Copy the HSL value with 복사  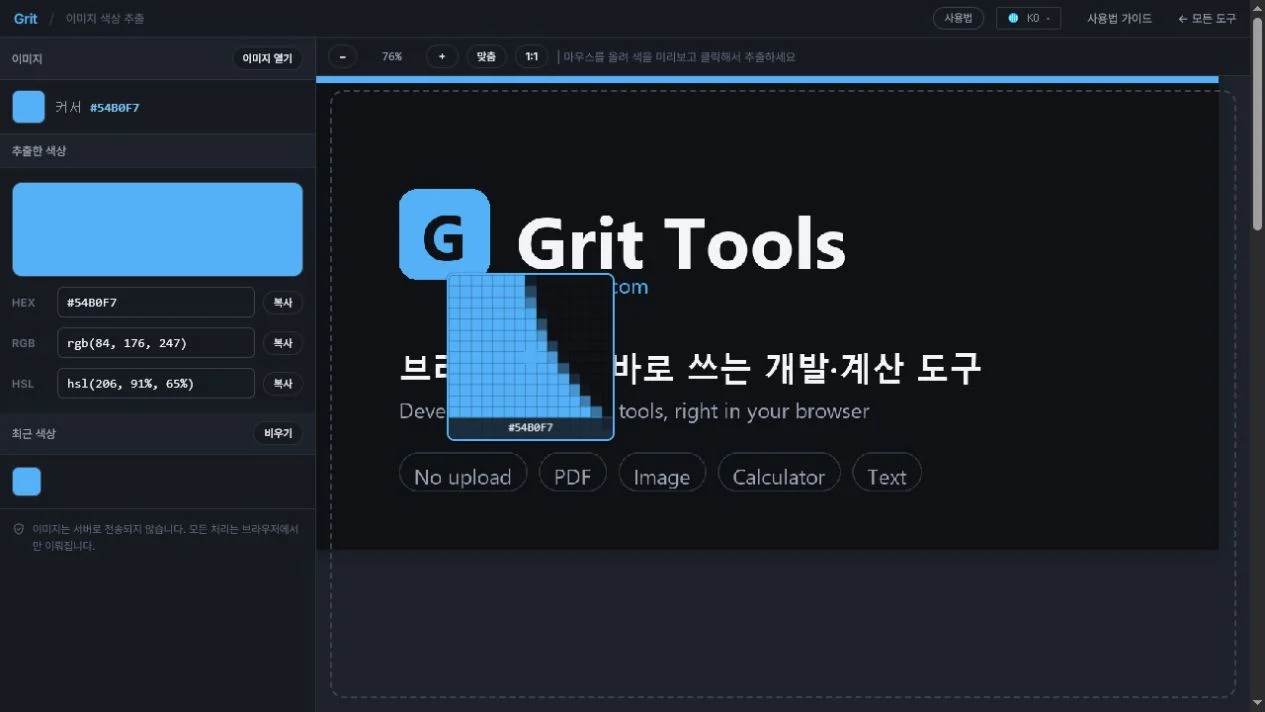282,383
